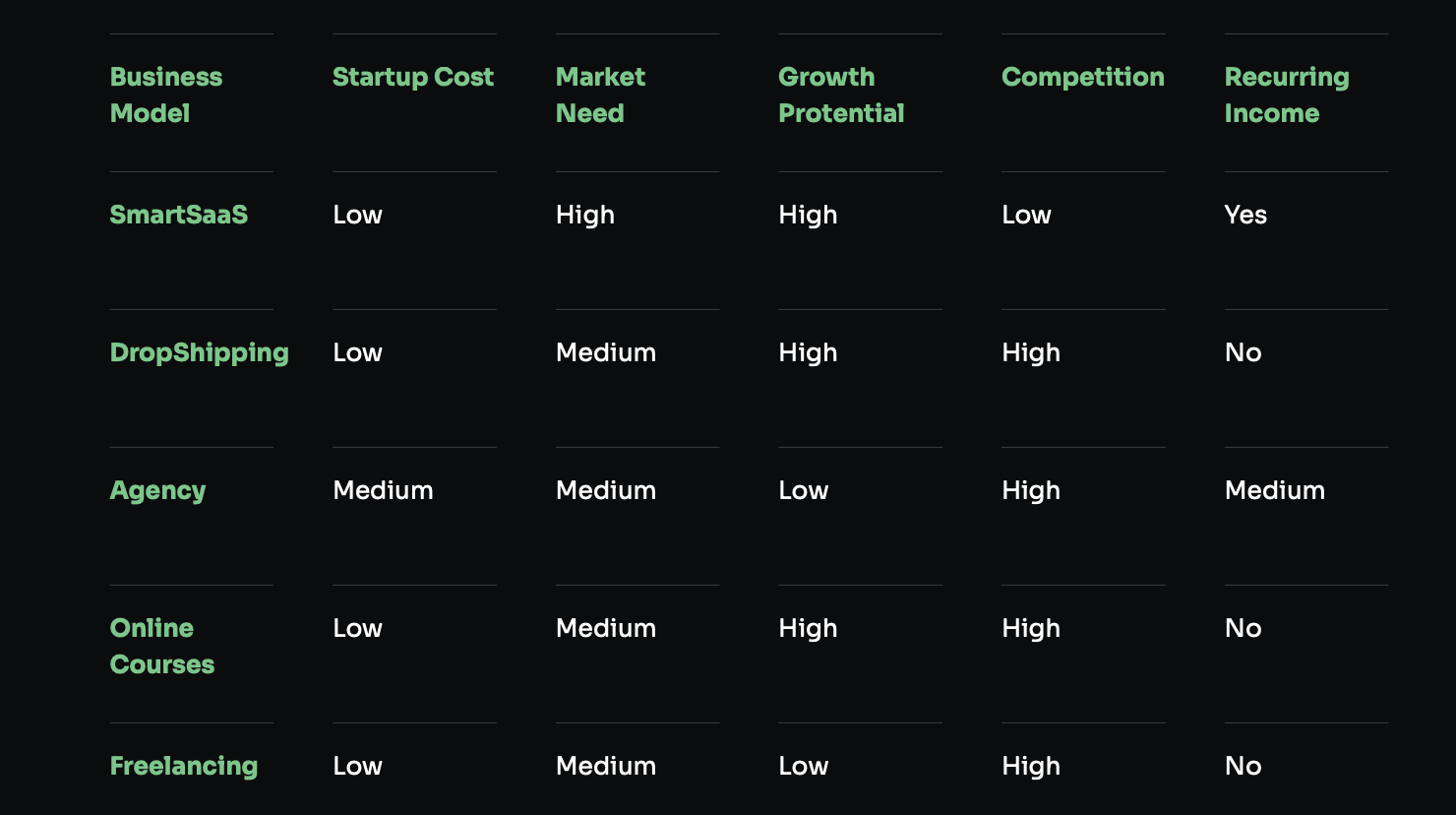Click Agency's 'Low' growth potential cell
1456x815 pixels.
(804, 490)
